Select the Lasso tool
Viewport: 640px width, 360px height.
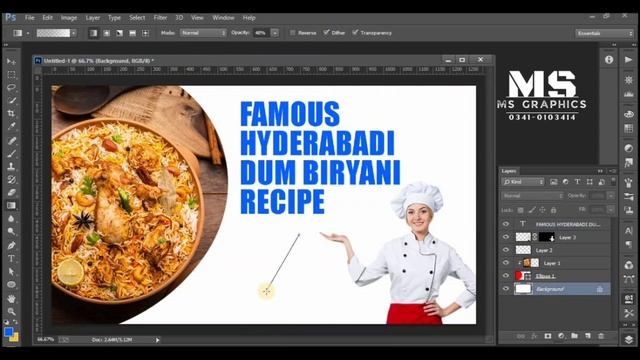(11, 87)
